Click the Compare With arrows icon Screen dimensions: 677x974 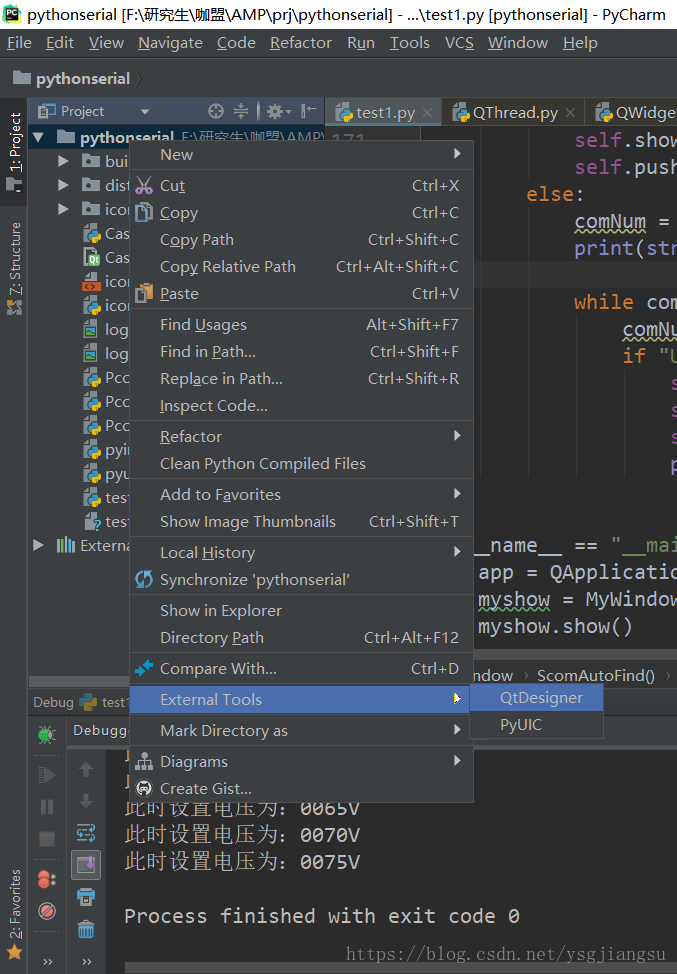(x=144, y=668)
